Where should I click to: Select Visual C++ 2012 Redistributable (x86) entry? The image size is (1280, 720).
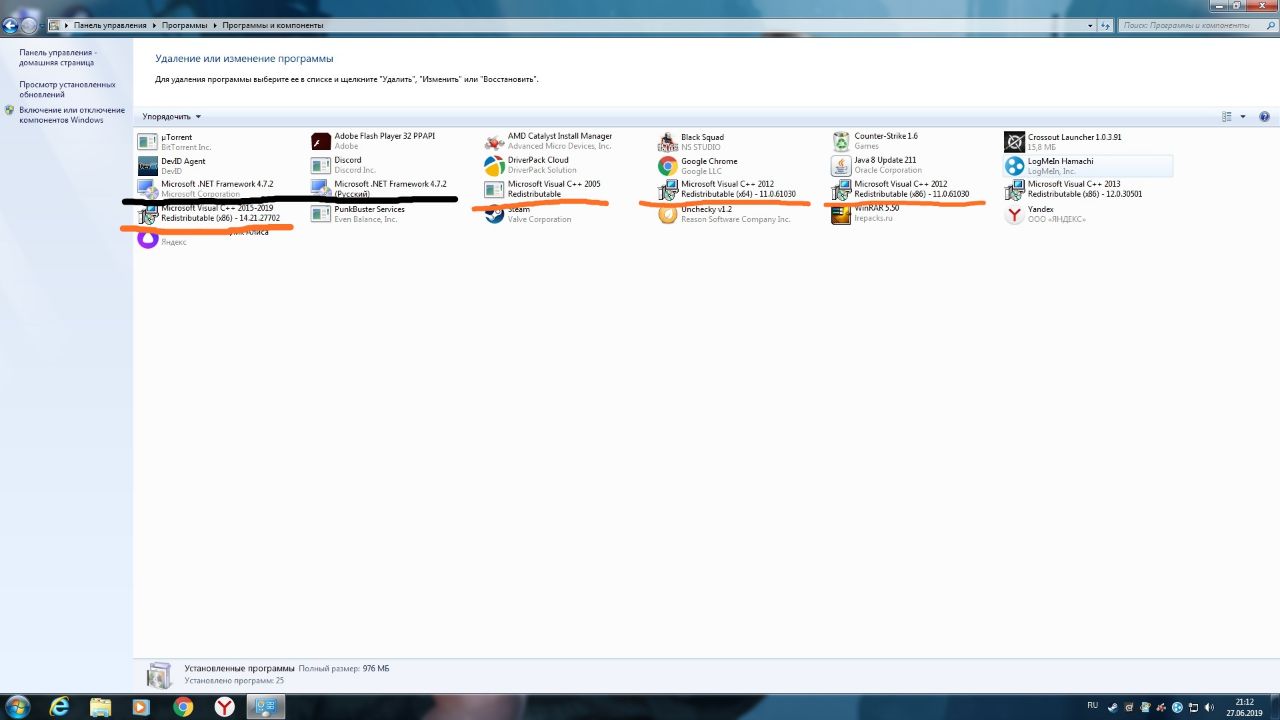[902, 189]
